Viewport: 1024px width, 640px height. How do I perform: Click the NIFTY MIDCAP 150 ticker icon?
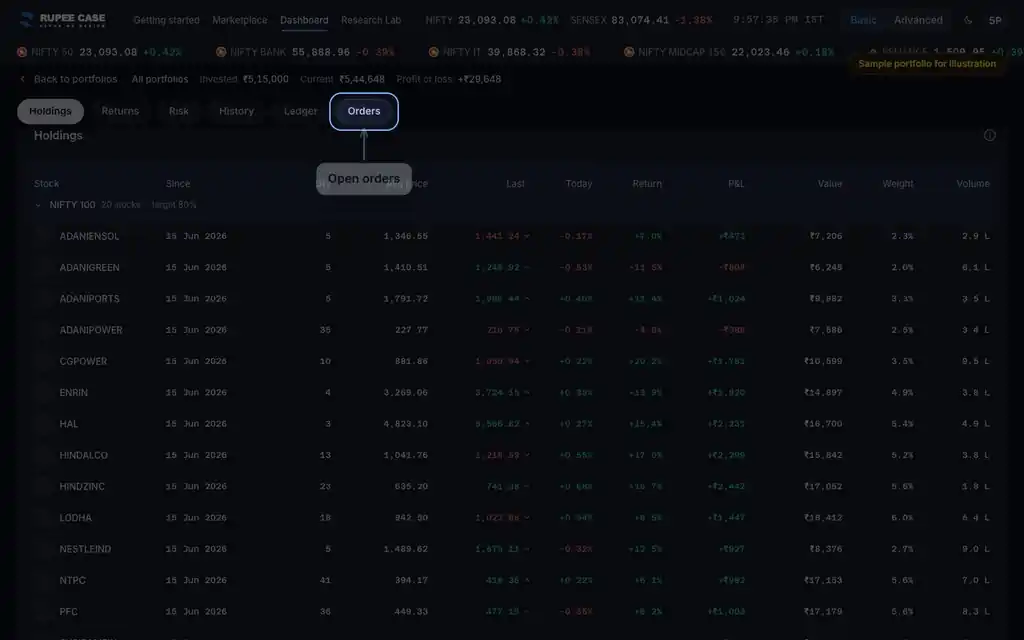[629, 52]
